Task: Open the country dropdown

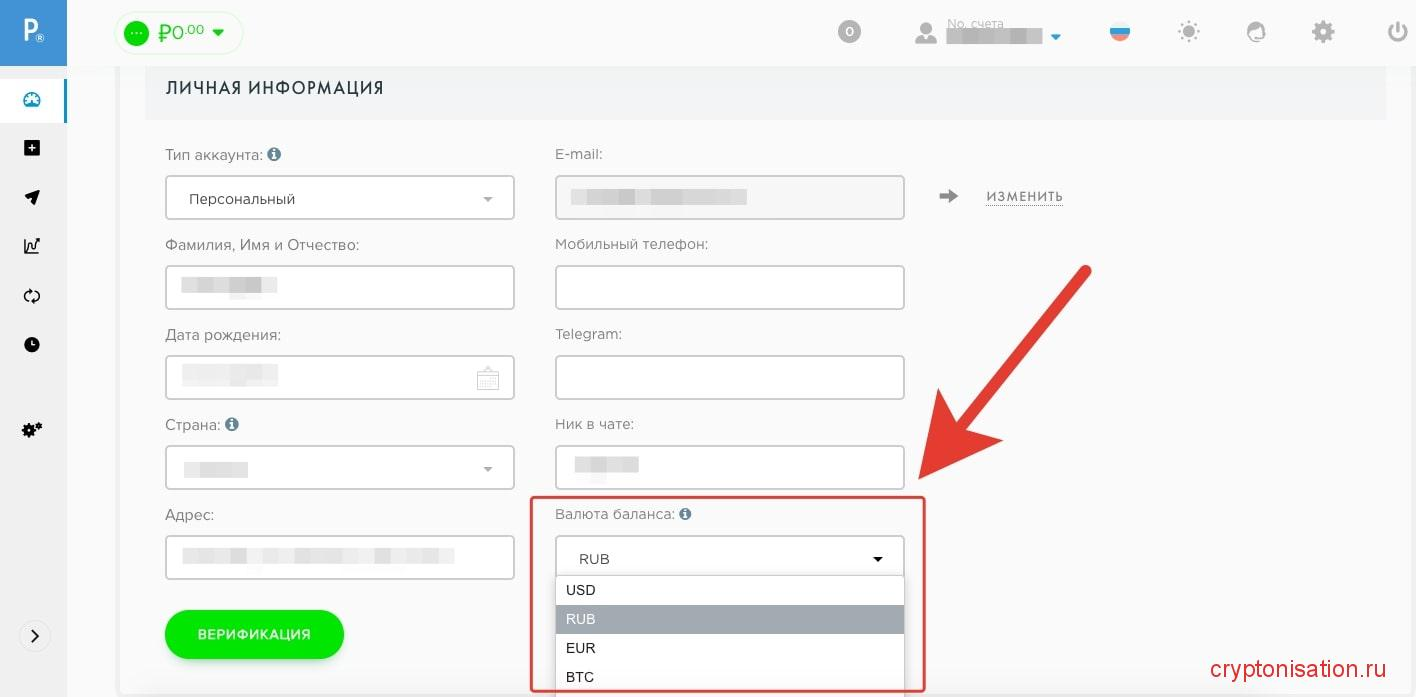Action: click(x=340, y=468)
